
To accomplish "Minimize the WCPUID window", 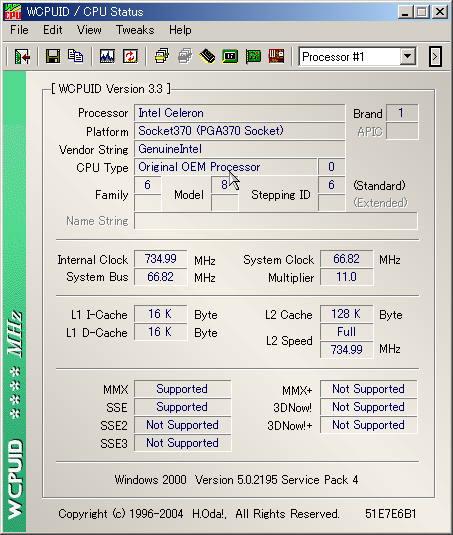I will pyautogui.click(x=405, y=12).
